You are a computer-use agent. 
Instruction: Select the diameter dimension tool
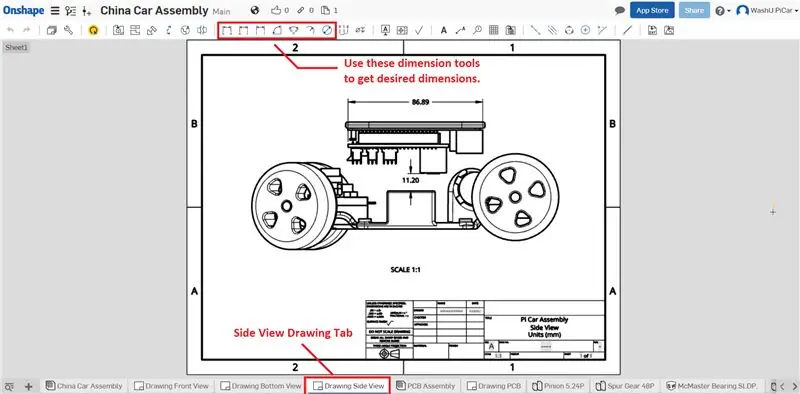(327, 31)
